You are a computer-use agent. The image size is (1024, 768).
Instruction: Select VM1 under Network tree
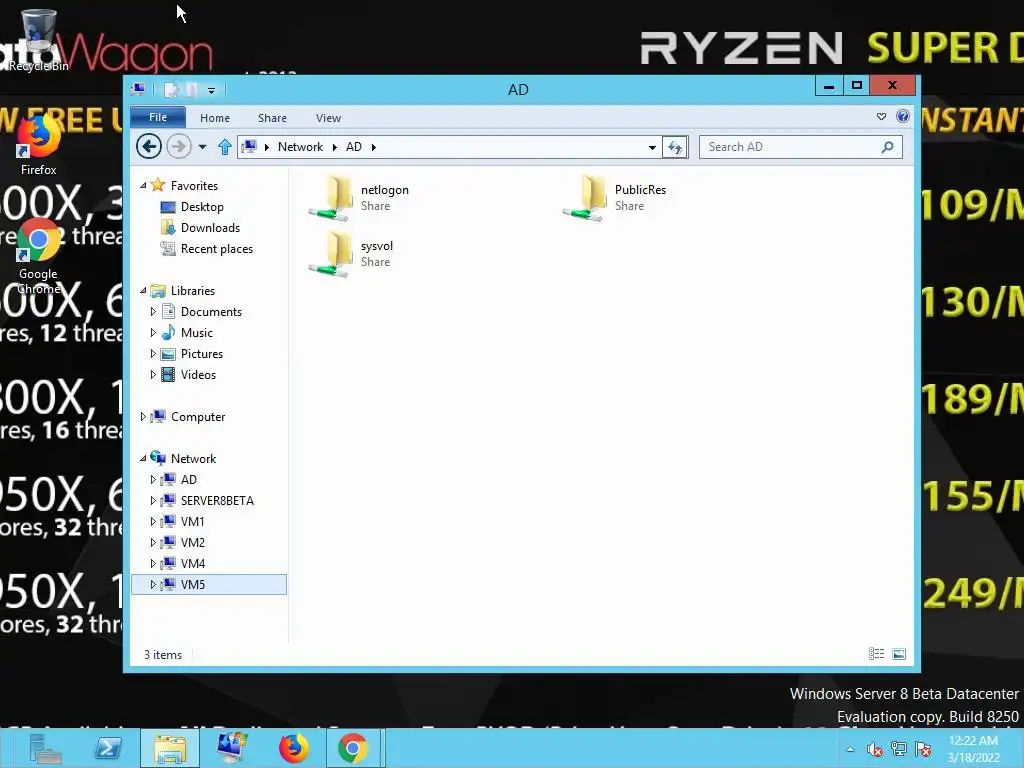point(192,522)
